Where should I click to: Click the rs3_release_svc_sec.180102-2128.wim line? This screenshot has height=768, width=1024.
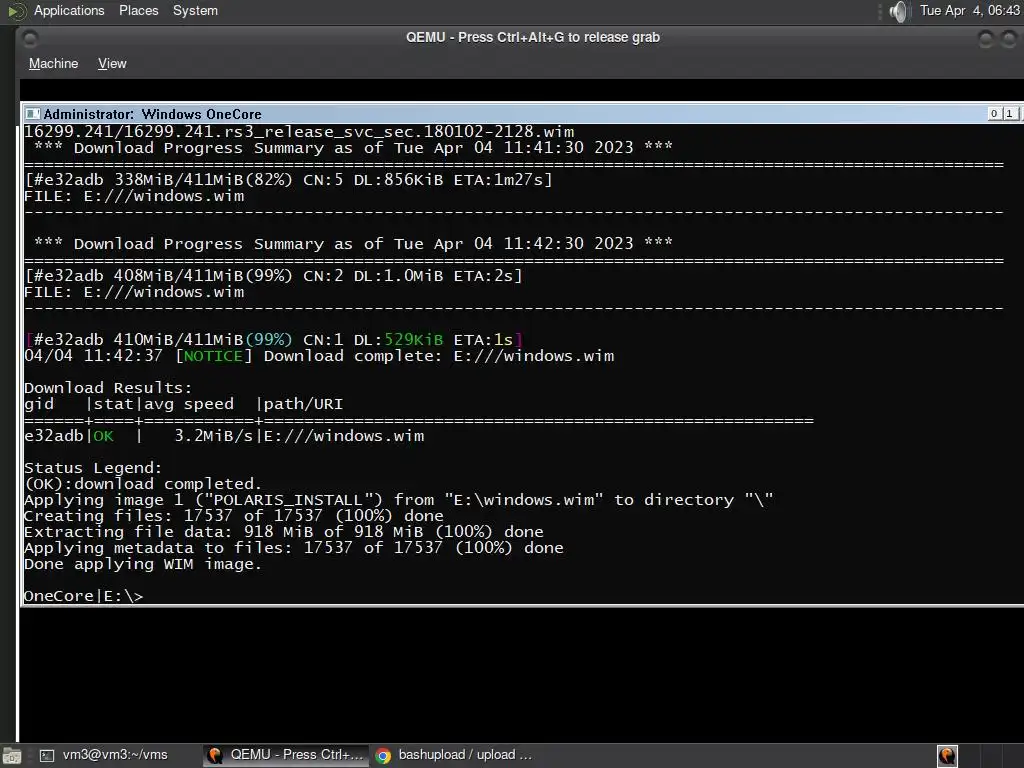coord(299,132)
